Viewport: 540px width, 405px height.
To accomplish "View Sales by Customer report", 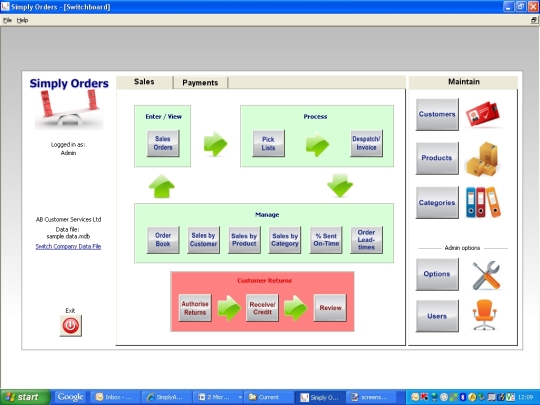I will [204, 240].
